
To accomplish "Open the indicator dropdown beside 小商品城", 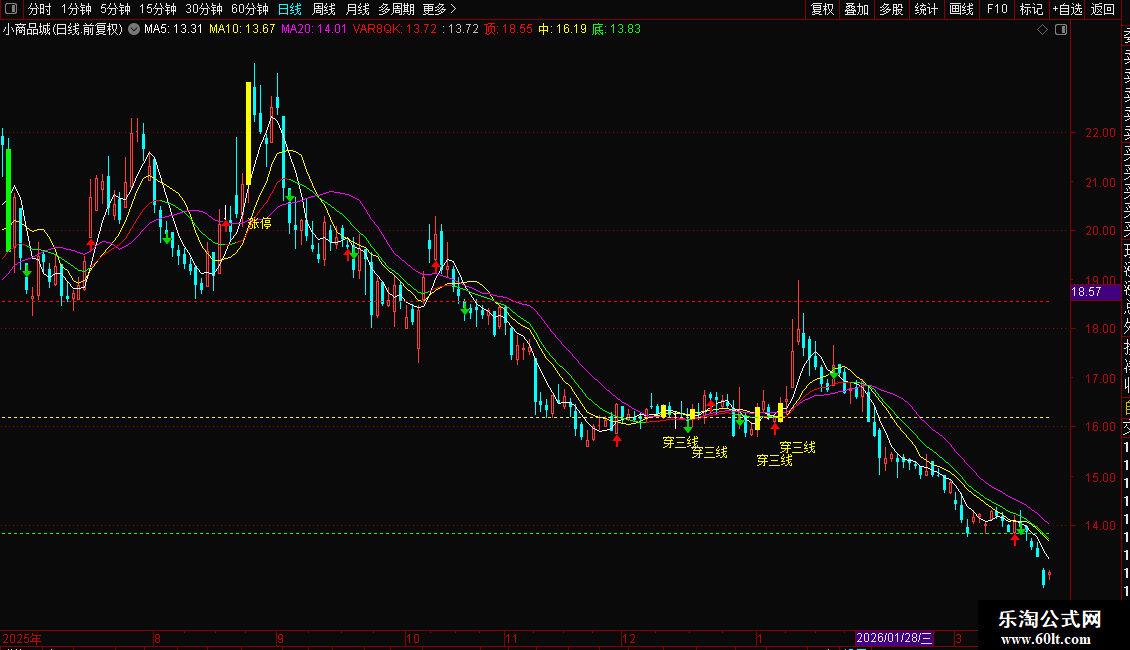I will [x=134, y=30].
